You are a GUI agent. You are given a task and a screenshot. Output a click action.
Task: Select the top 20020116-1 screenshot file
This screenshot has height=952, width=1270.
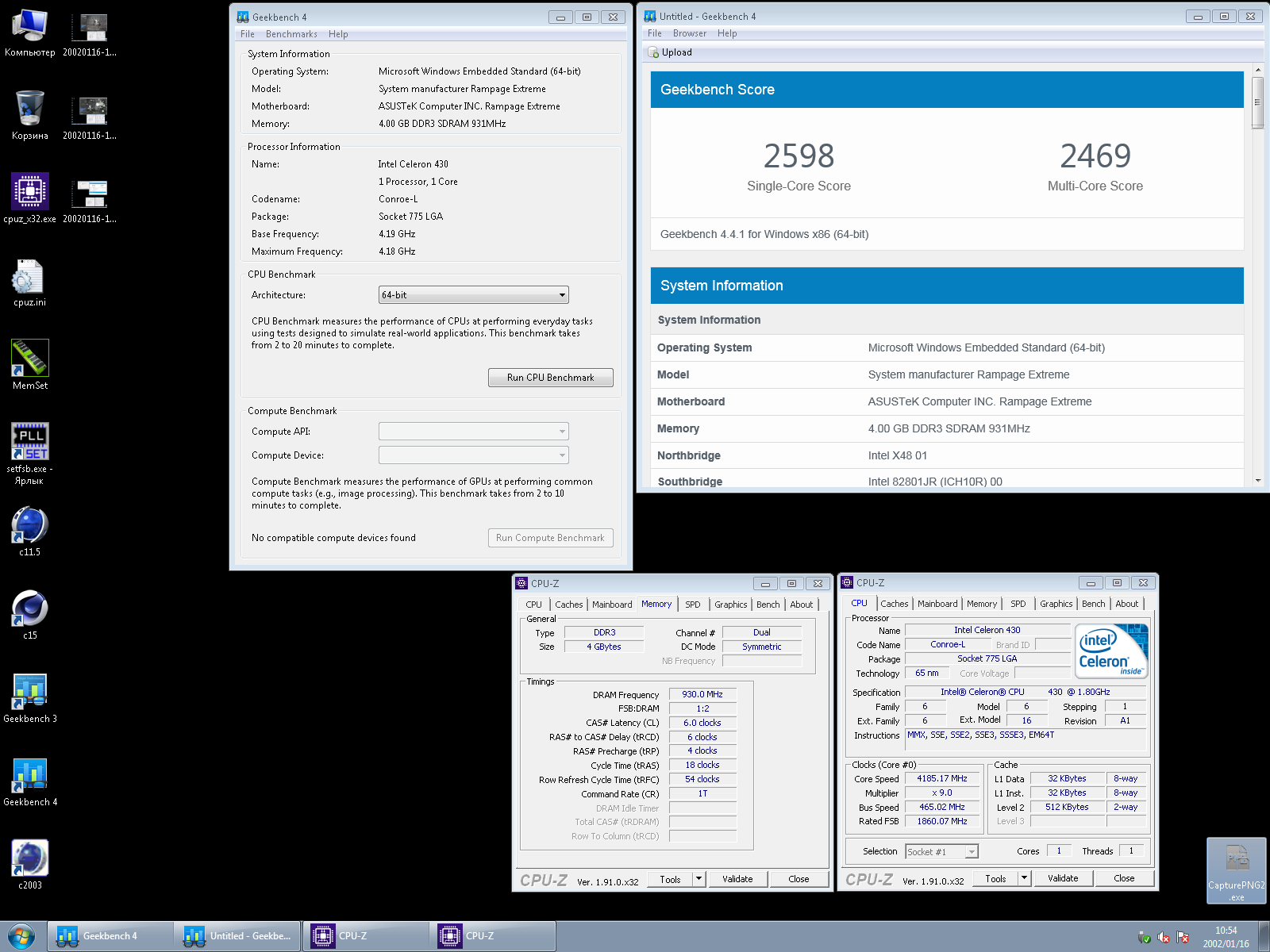click(90, 33)
